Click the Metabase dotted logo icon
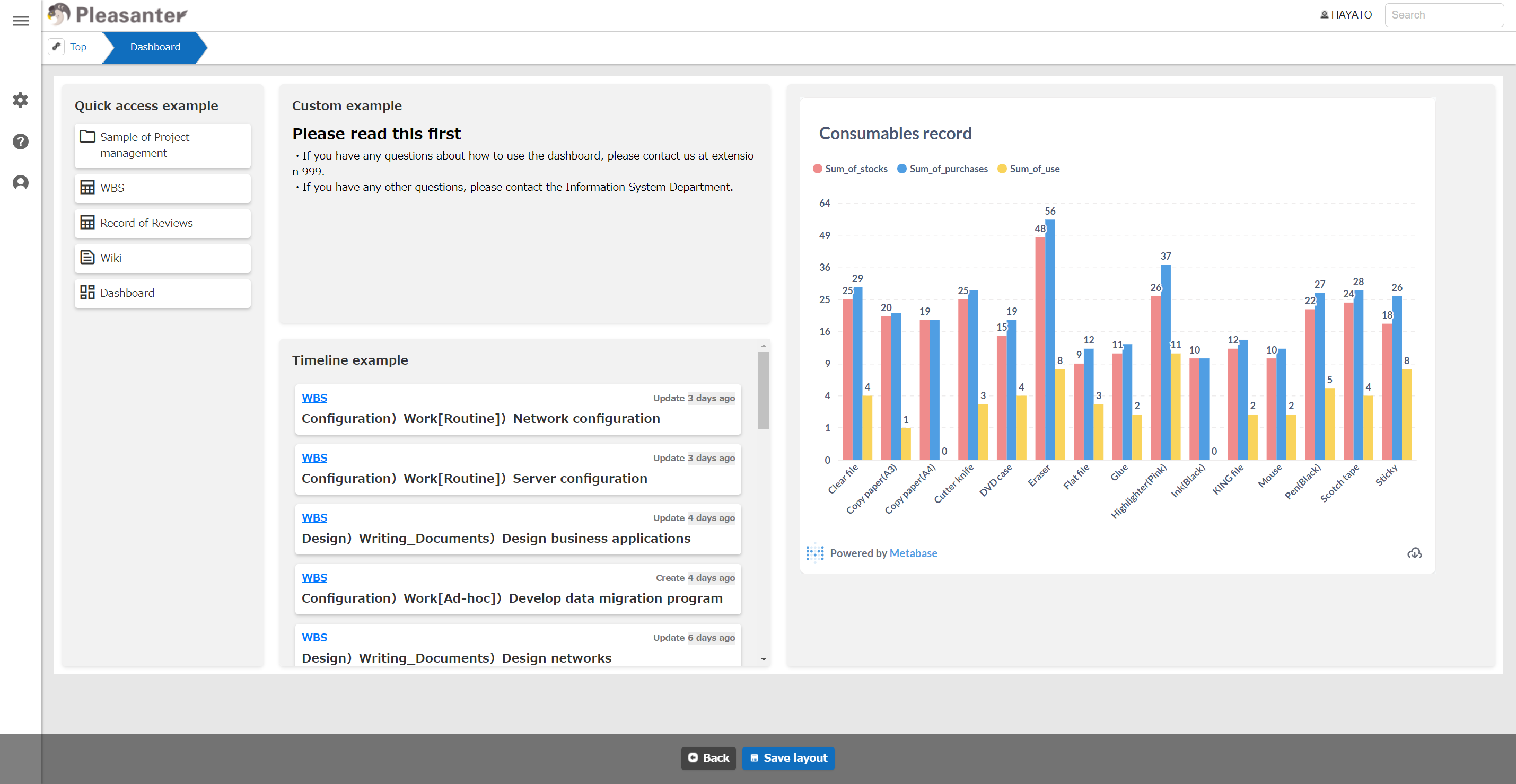Viewport: 1516px width, 784px height. pyautogui.click(x=814, y=553)
